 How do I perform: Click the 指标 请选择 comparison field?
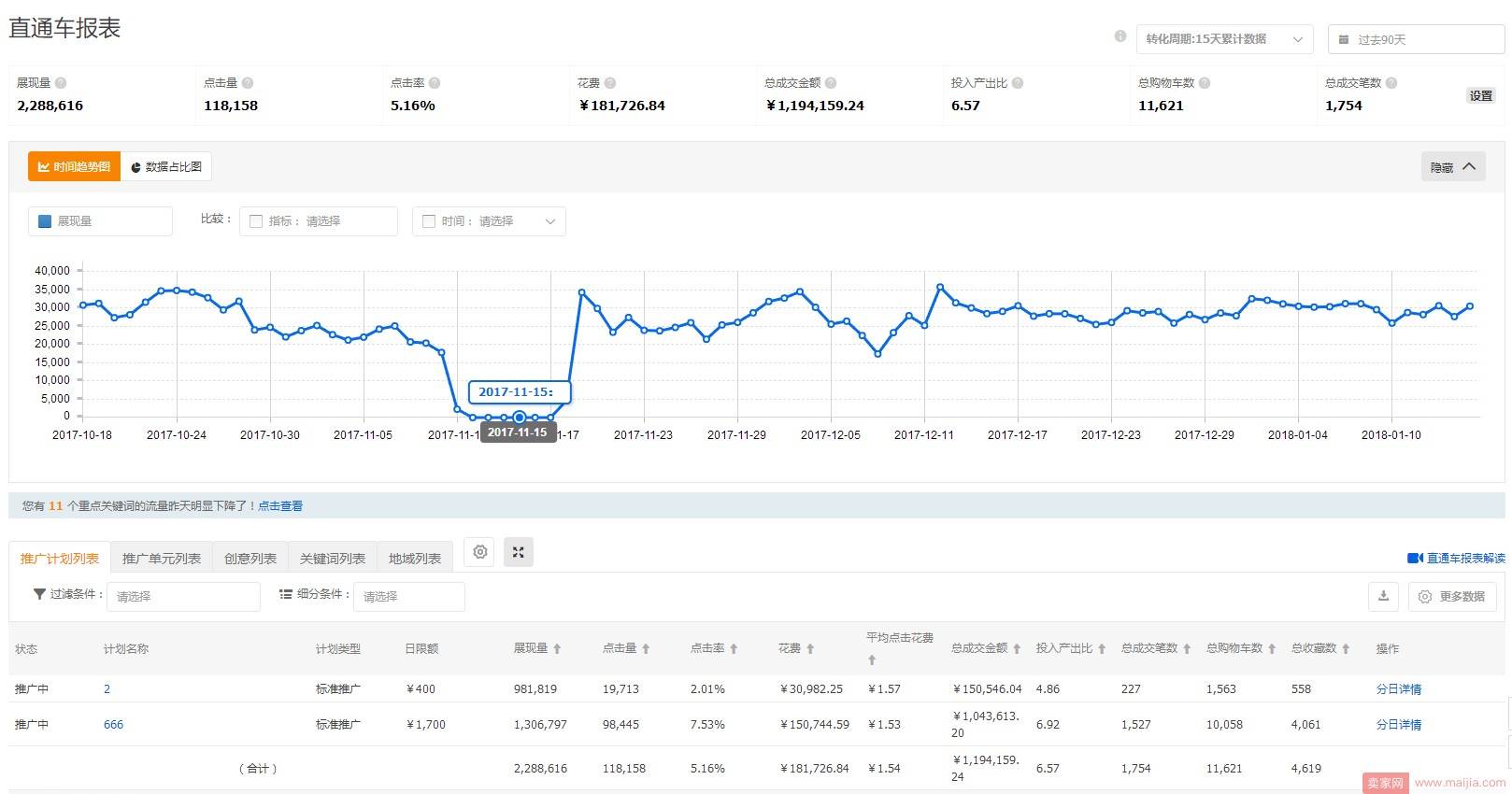(x=319, y=221)
